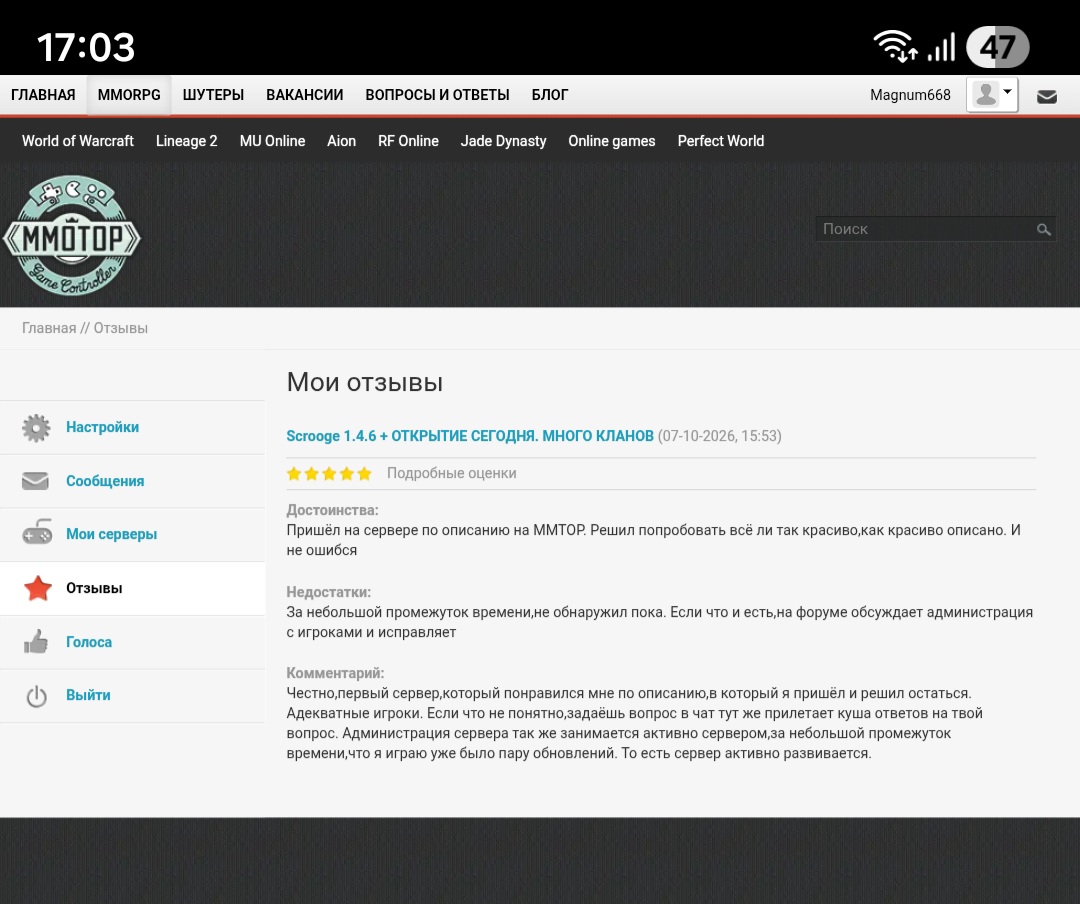Viewport: 1080px width, 904px height.
Task: Click the MMOTOP Game Controller logo
Action: 72,236
